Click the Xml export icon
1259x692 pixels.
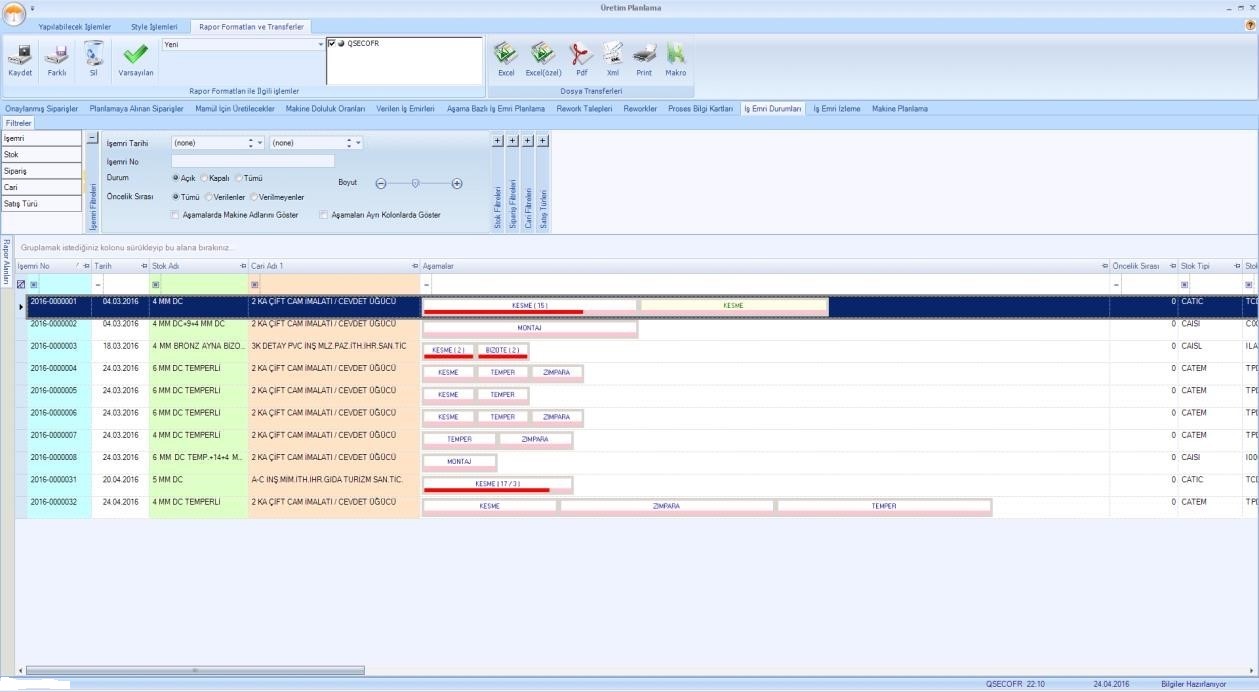612,55
